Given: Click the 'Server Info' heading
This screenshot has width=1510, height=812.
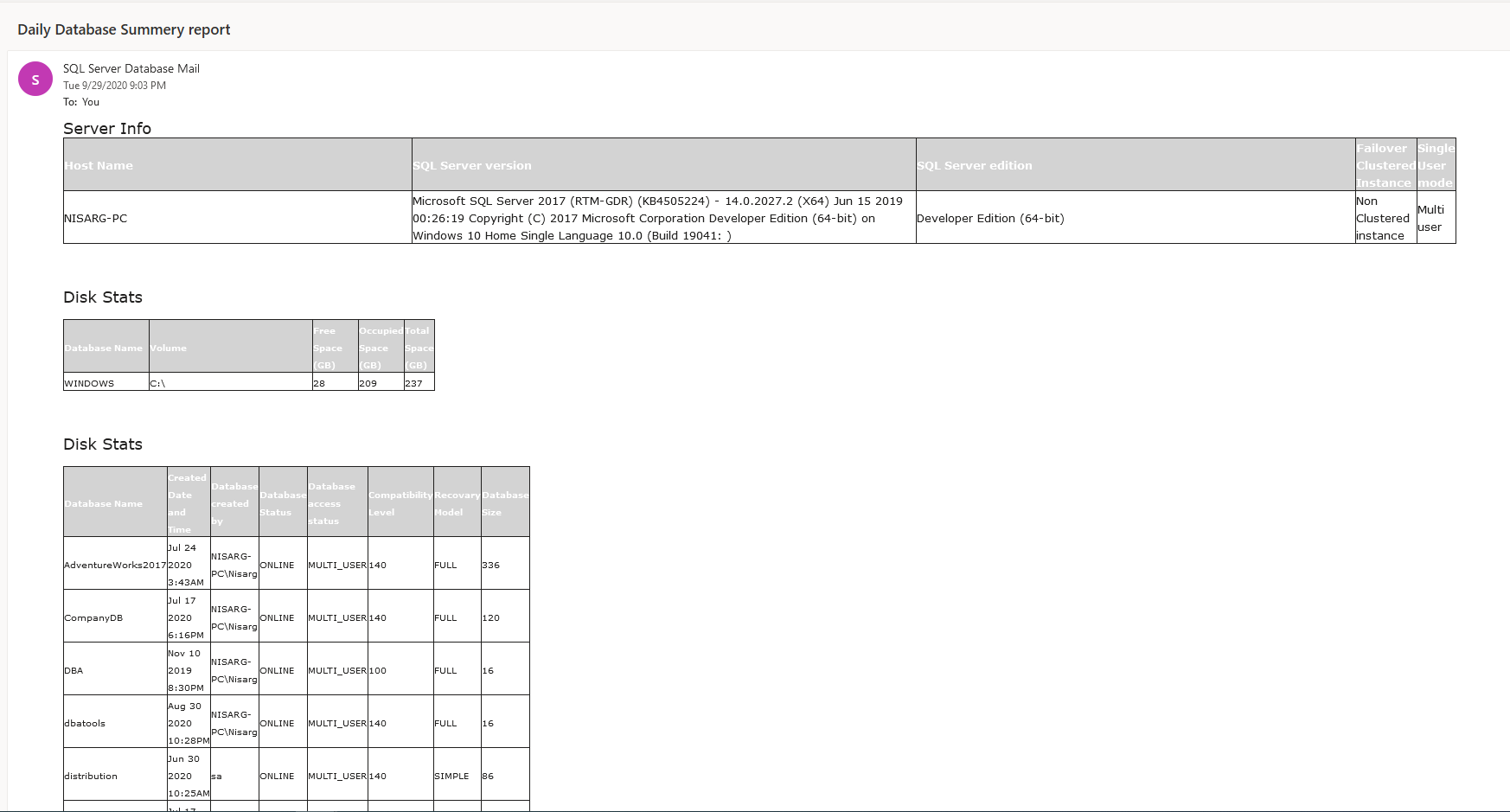Looking at the screenshot, I should coord(107,128).
